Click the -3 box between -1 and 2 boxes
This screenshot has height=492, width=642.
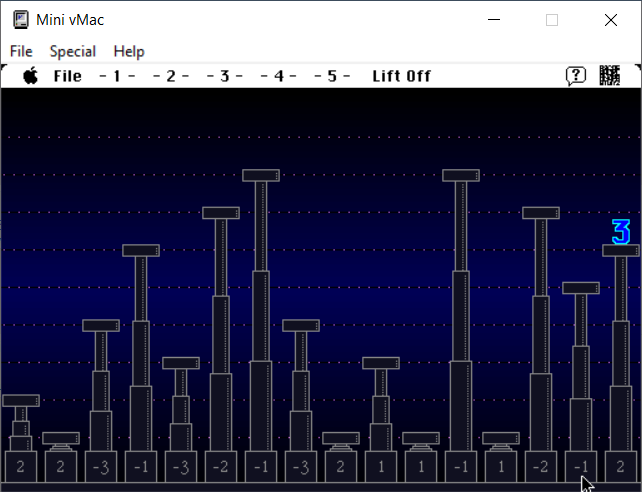point(301,467)
